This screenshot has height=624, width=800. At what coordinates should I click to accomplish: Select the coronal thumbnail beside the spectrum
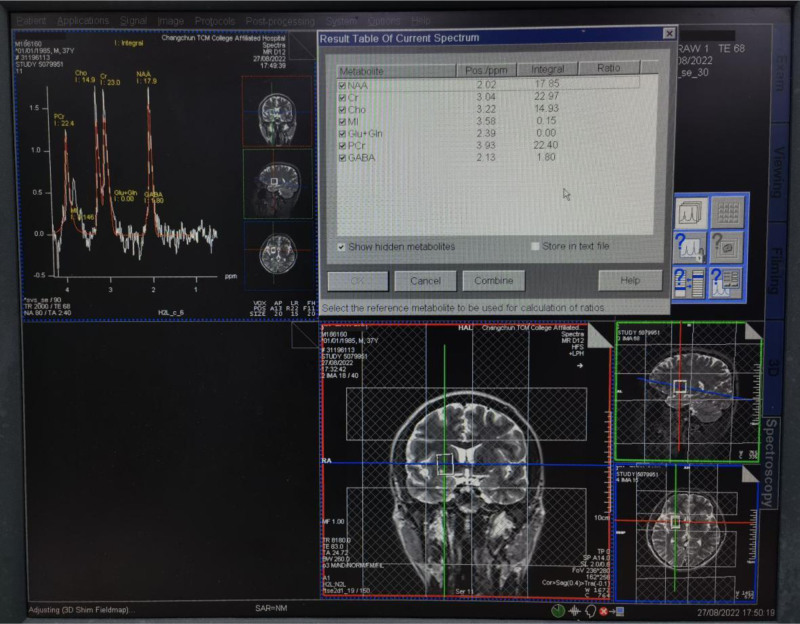[x=277, y=111]
